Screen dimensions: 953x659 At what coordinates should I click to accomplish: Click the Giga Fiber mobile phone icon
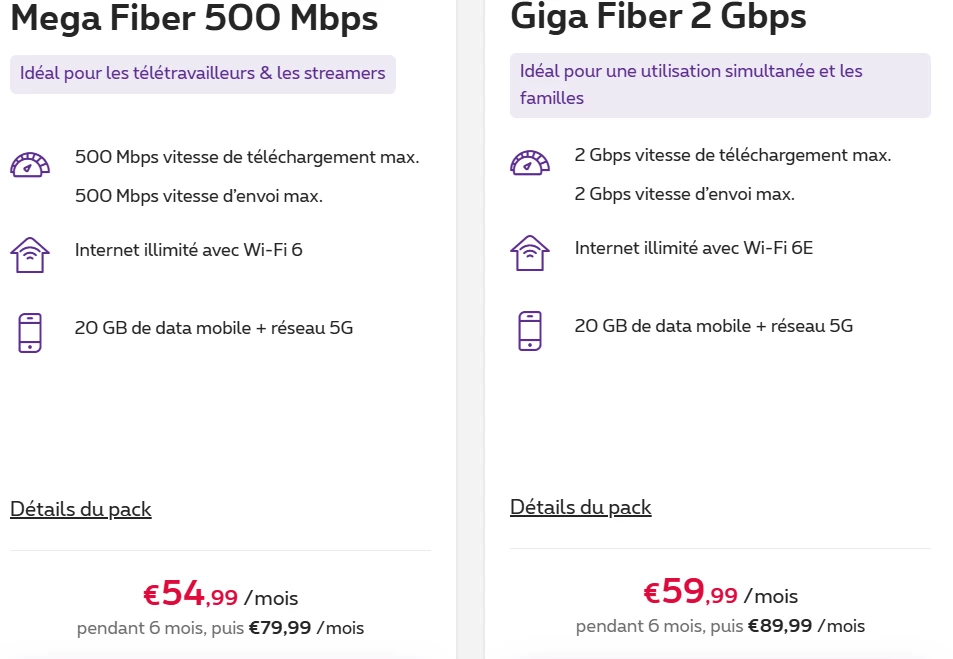click(530, 330)
